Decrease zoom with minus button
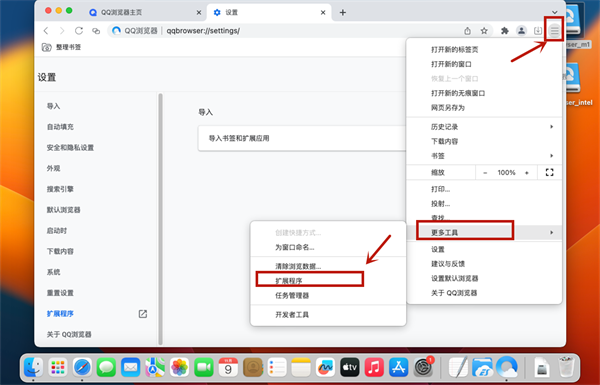 click(485, 173)
